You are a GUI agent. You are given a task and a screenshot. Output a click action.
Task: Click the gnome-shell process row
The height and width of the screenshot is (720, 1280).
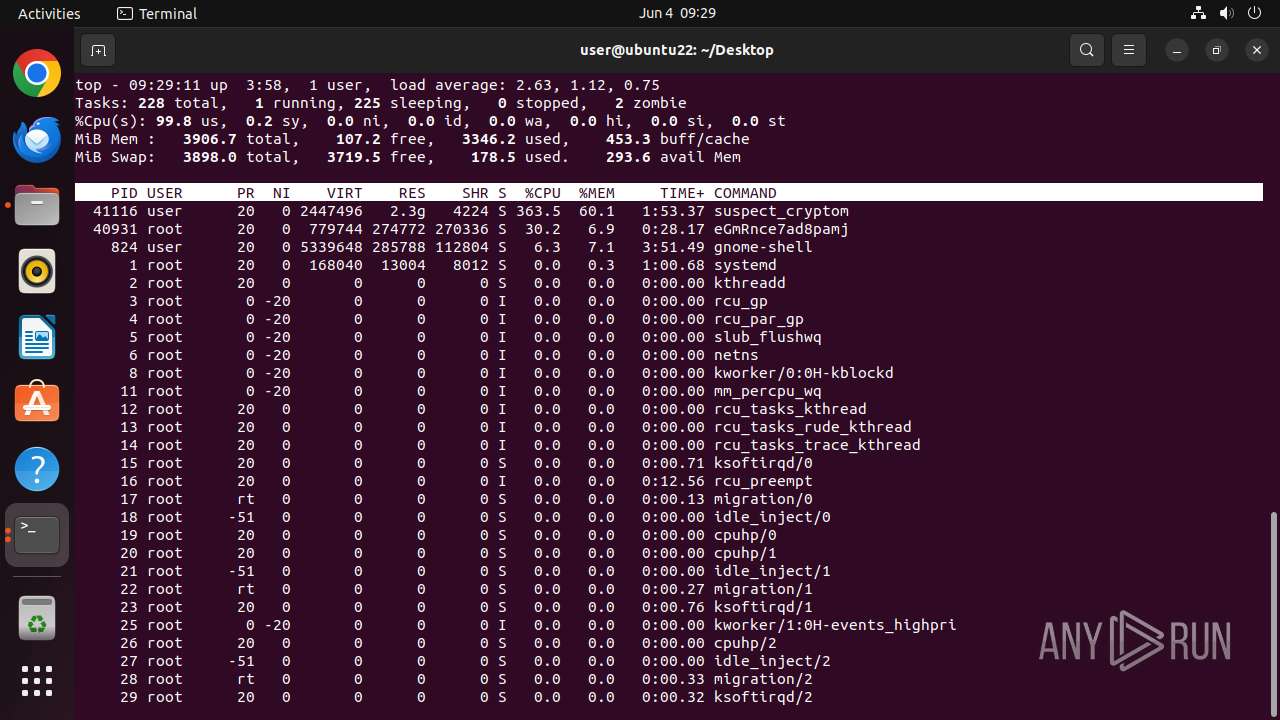(x=669, y=247)
